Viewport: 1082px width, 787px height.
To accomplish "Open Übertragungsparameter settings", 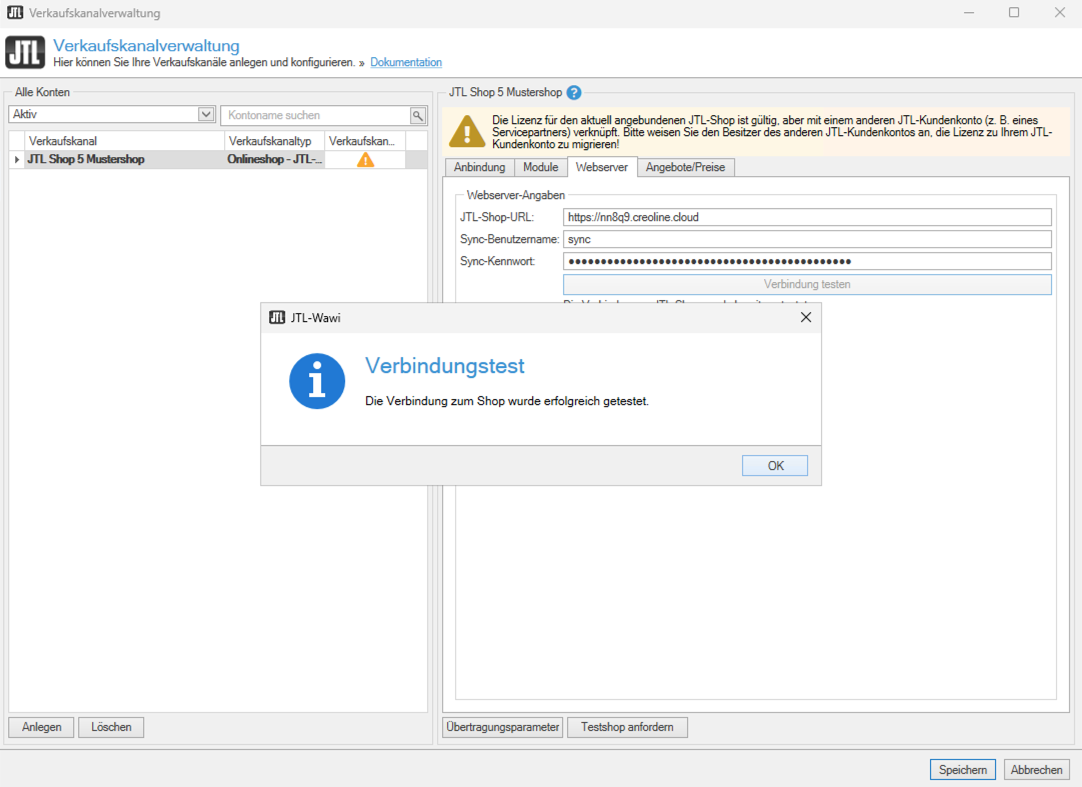I will 502,727.
